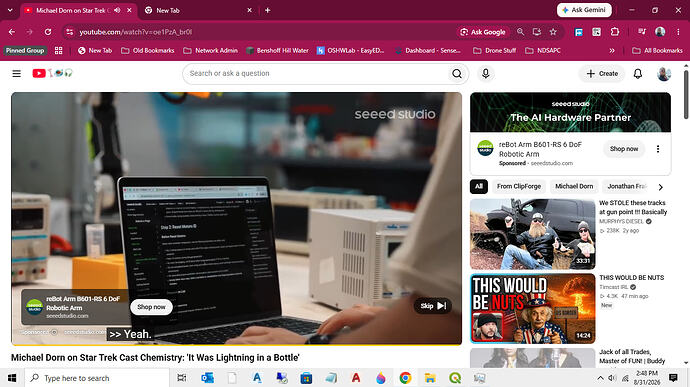Open the zoom magnifier in address bar
This screenshot has height=387, width=690.
pyautogui.click(x=521, y=32)
